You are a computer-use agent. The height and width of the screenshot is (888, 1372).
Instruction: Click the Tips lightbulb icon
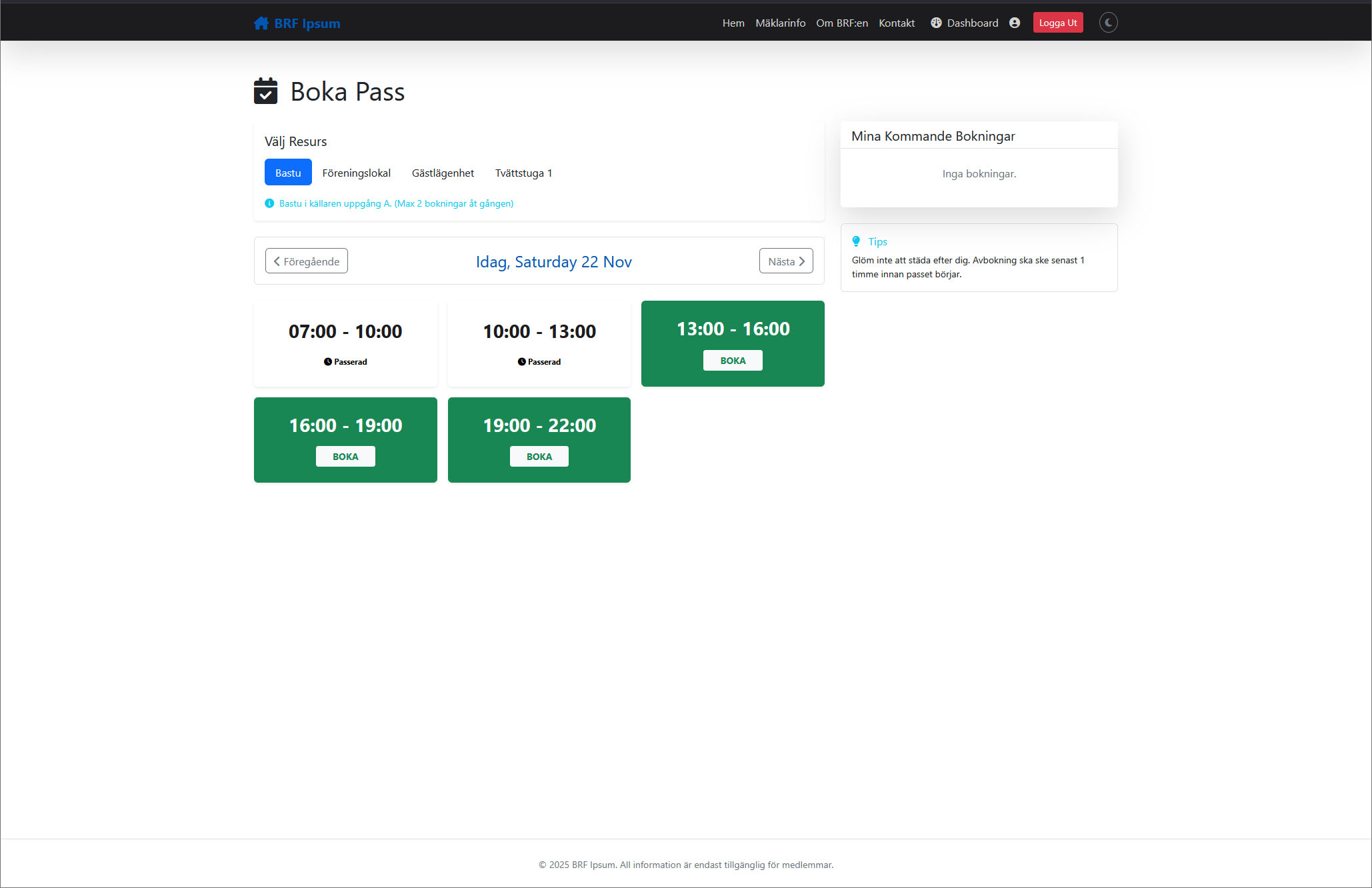856,241
